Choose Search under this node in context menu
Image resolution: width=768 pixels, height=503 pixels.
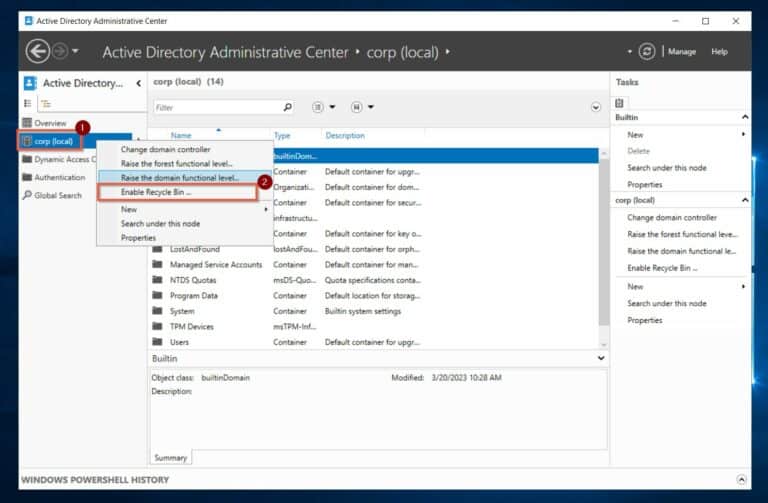click(160, 223)
